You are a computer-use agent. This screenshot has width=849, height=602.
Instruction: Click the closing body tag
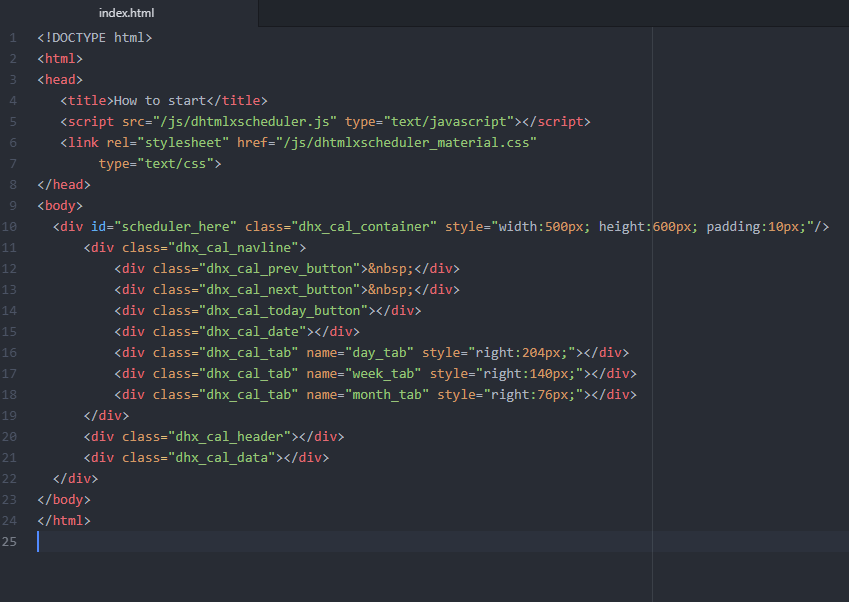pyautogui.click(x=64, y=499)
